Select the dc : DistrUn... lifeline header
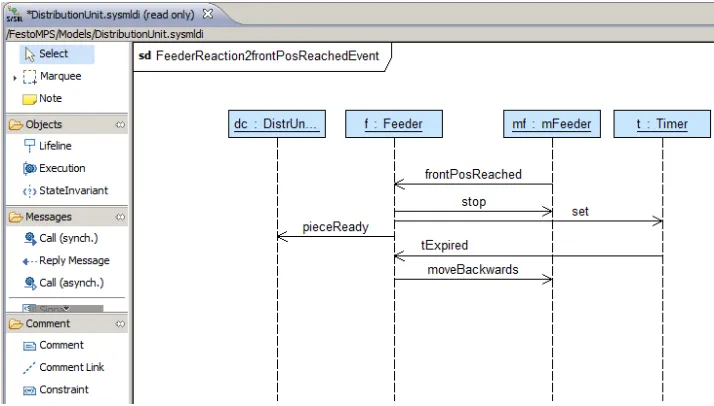The width and height of the screenshot is (714, 406). (277, 124)
